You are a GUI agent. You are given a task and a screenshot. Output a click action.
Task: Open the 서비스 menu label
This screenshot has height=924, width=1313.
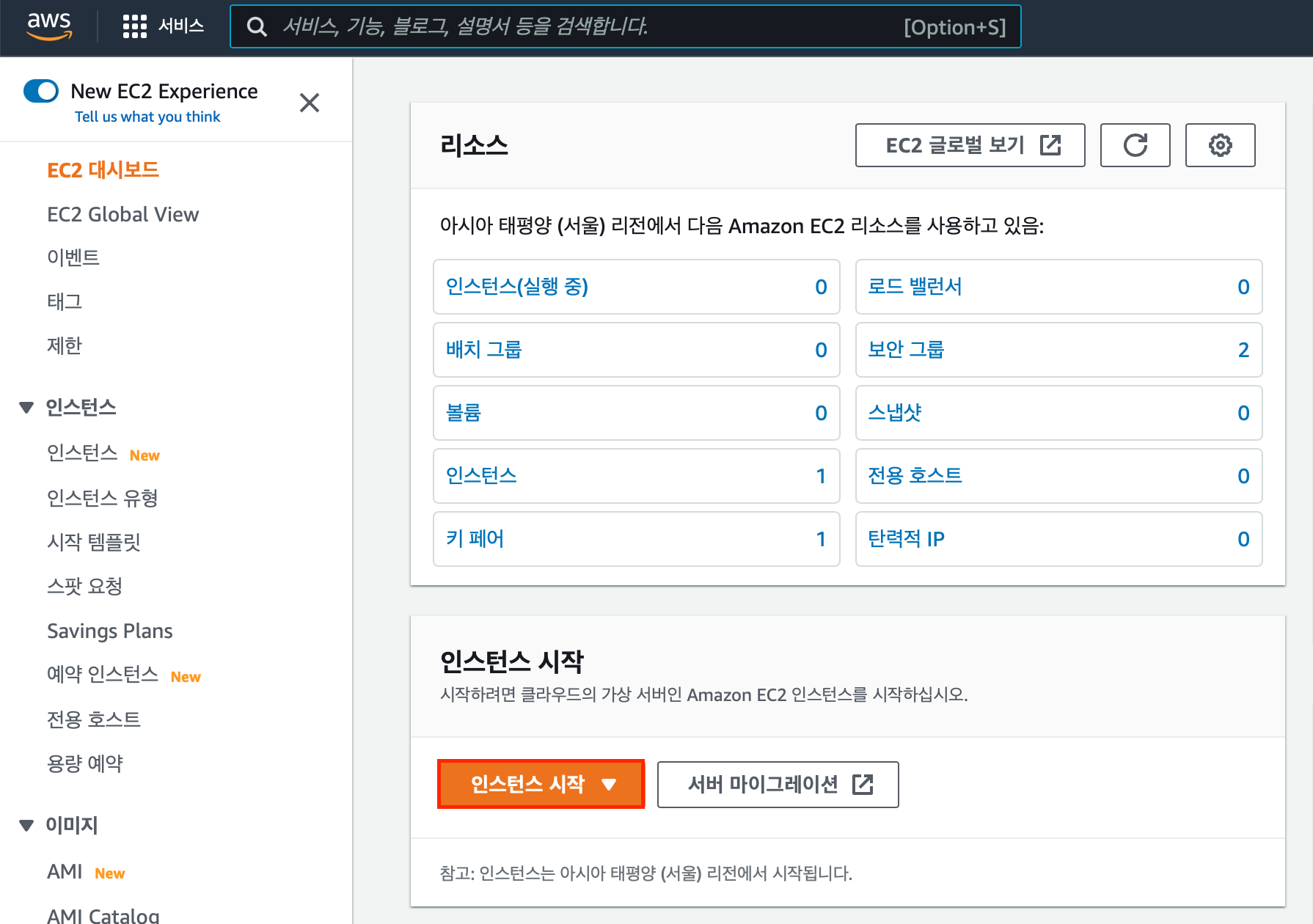pos(181,26)
